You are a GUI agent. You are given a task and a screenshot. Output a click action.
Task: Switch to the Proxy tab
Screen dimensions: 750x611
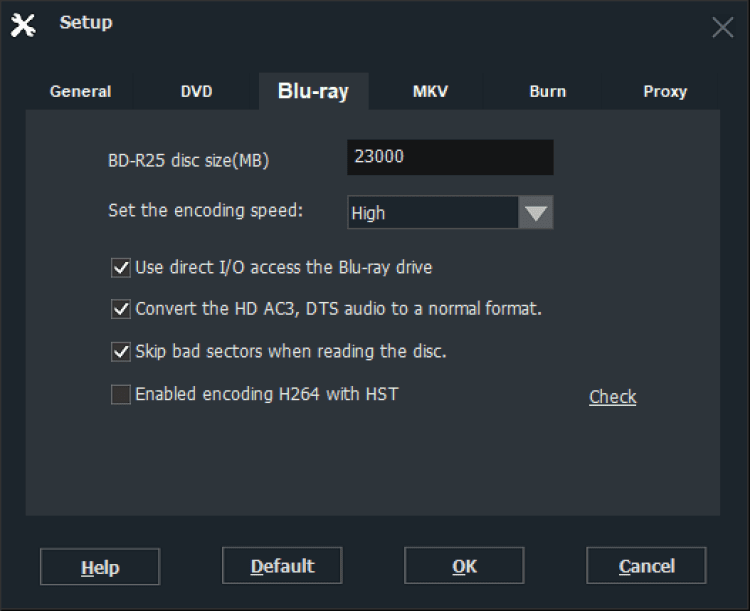pos(665,91)
